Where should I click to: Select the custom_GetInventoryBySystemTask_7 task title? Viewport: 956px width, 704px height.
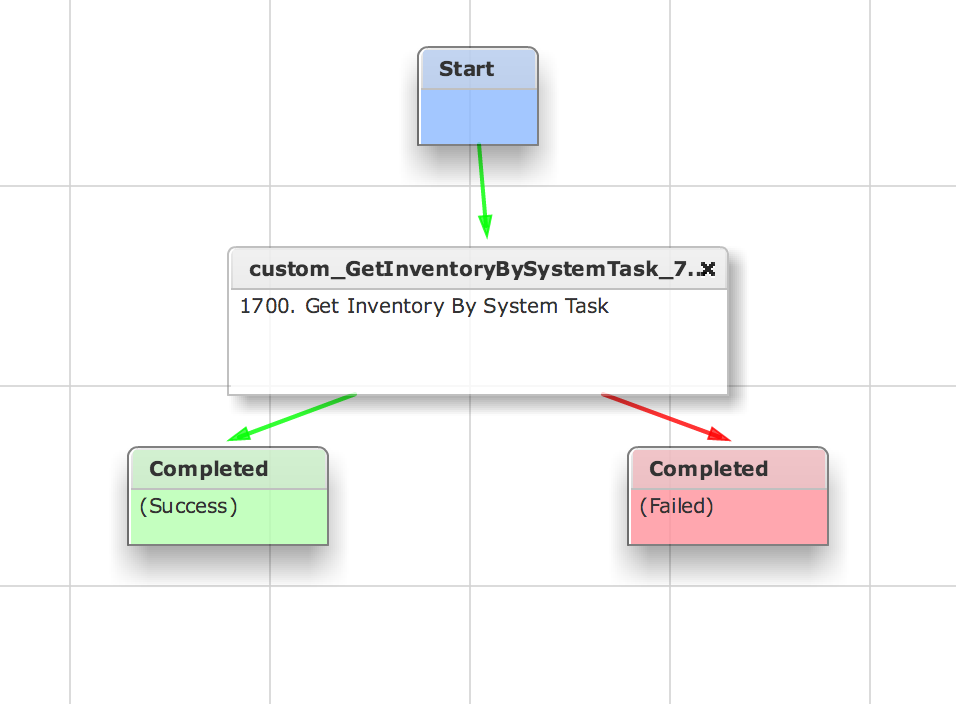[x=476, y=269]
